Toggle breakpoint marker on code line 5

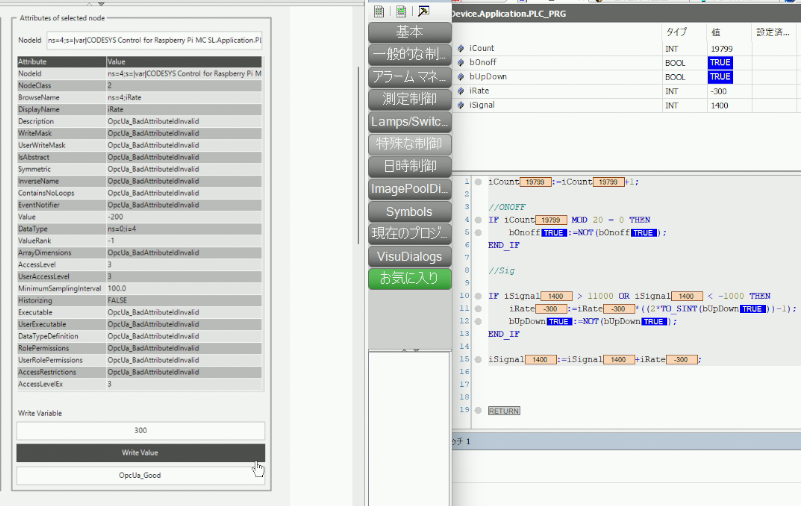click(x=478, y=233)
